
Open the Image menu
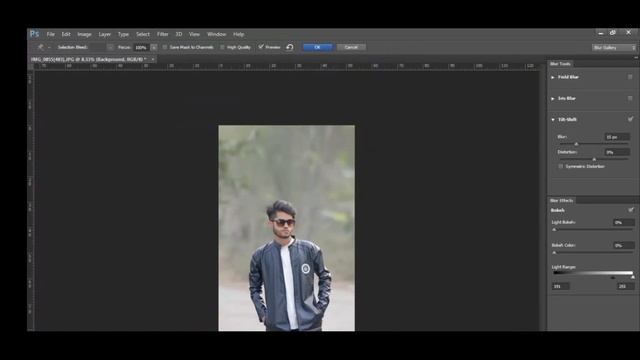84,34
